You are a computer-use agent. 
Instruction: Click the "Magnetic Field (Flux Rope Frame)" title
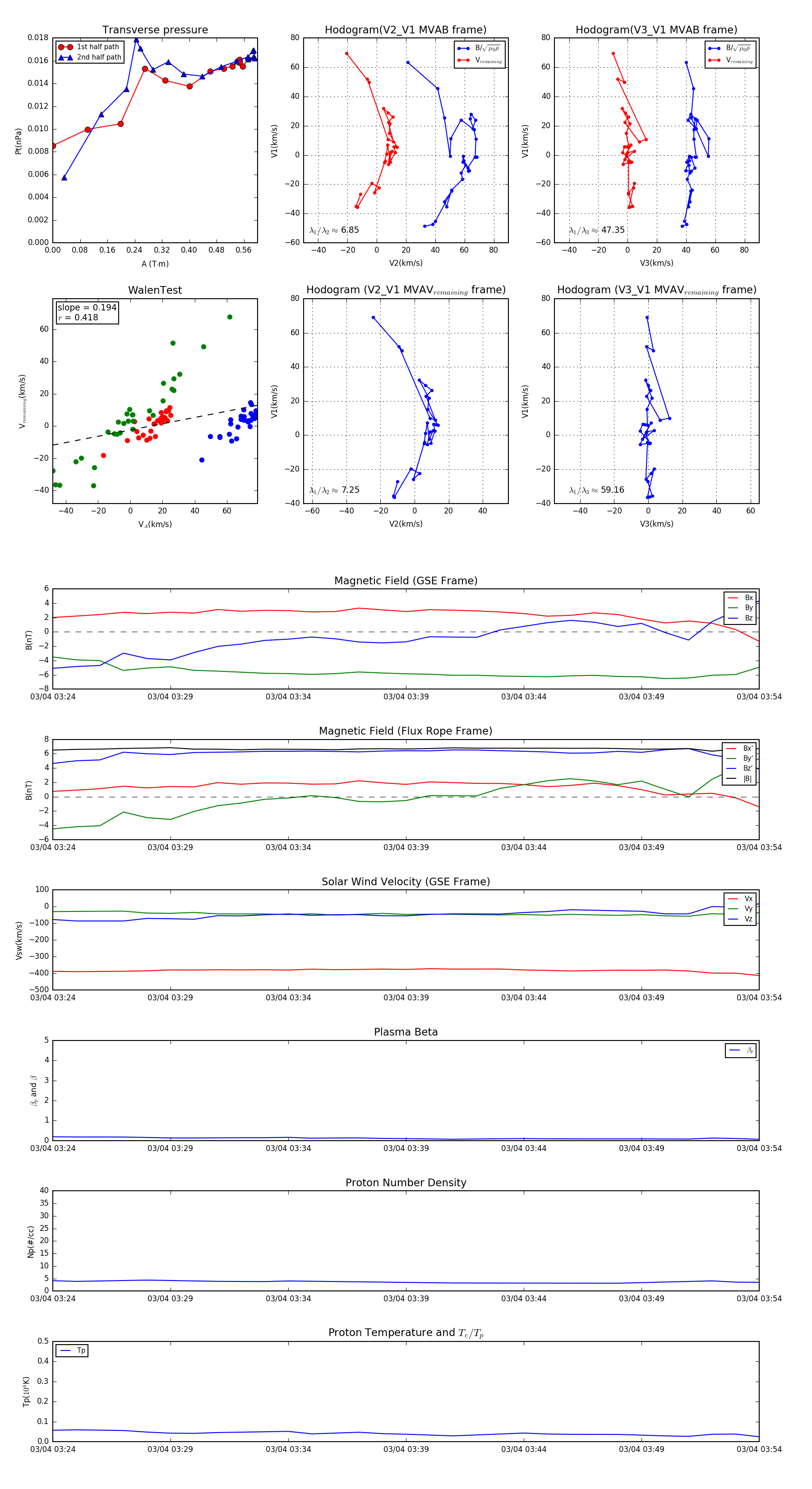(x=406, y=731)
